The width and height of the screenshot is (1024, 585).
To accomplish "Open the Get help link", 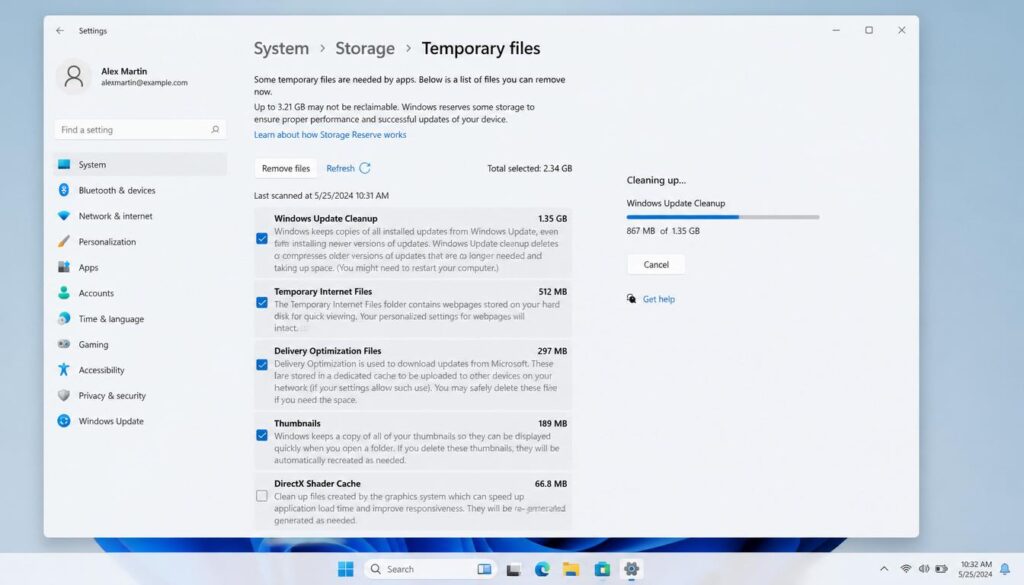I will coord(658,299).
